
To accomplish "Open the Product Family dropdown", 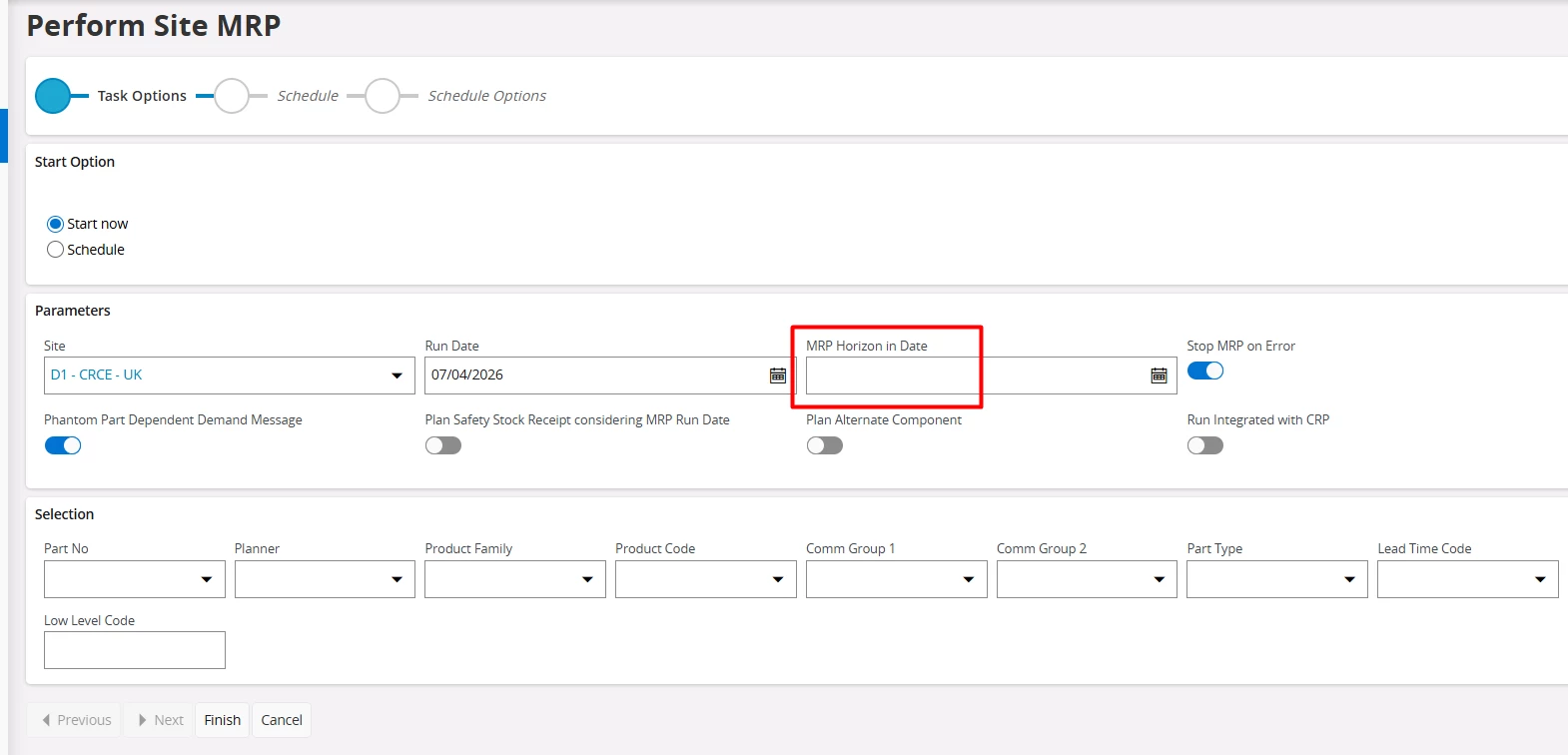I will coord(587,579).
